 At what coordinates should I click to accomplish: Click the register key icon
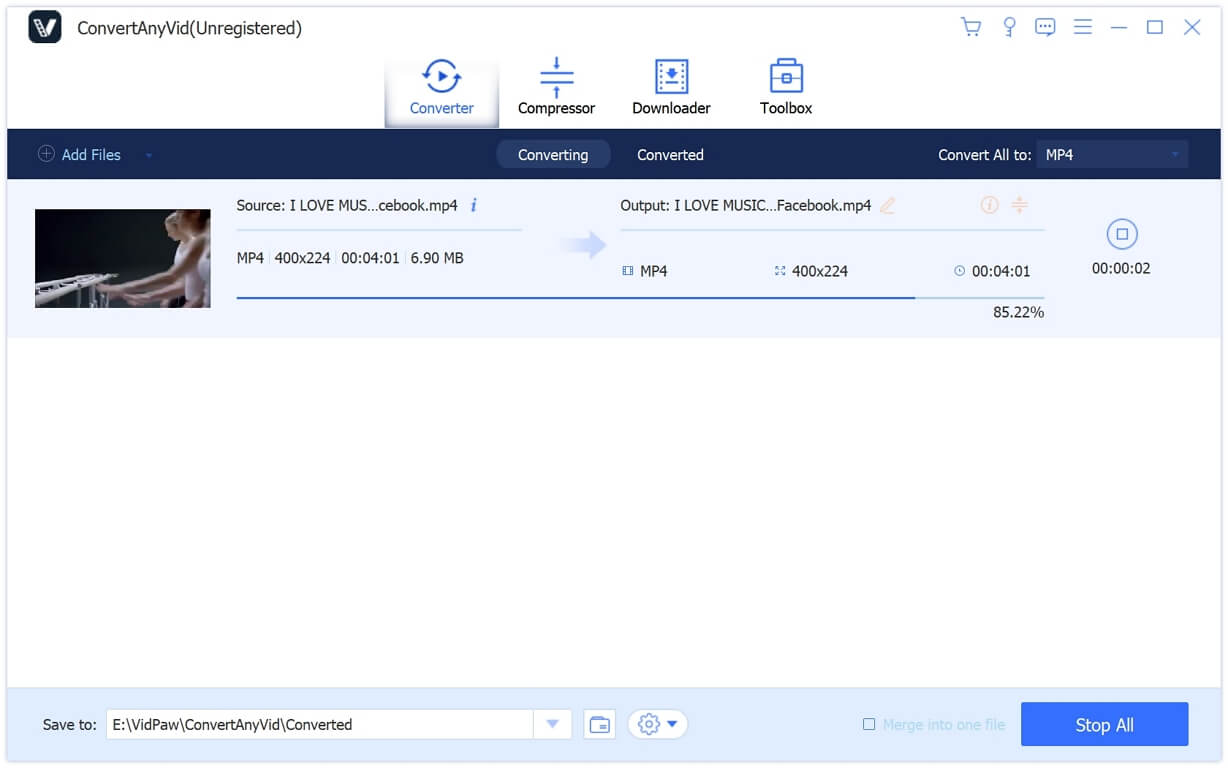1008,27
